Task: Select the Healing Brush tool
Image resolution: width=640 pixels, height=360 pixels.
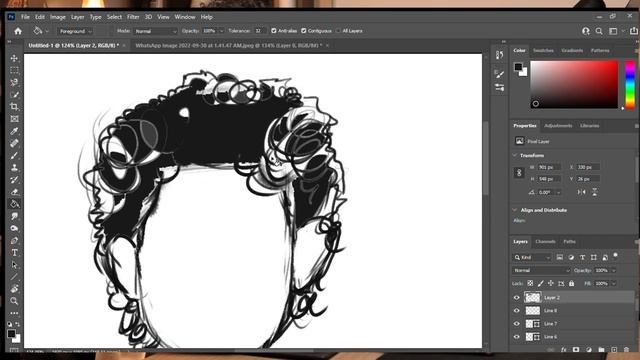Action: coord(14,143)
